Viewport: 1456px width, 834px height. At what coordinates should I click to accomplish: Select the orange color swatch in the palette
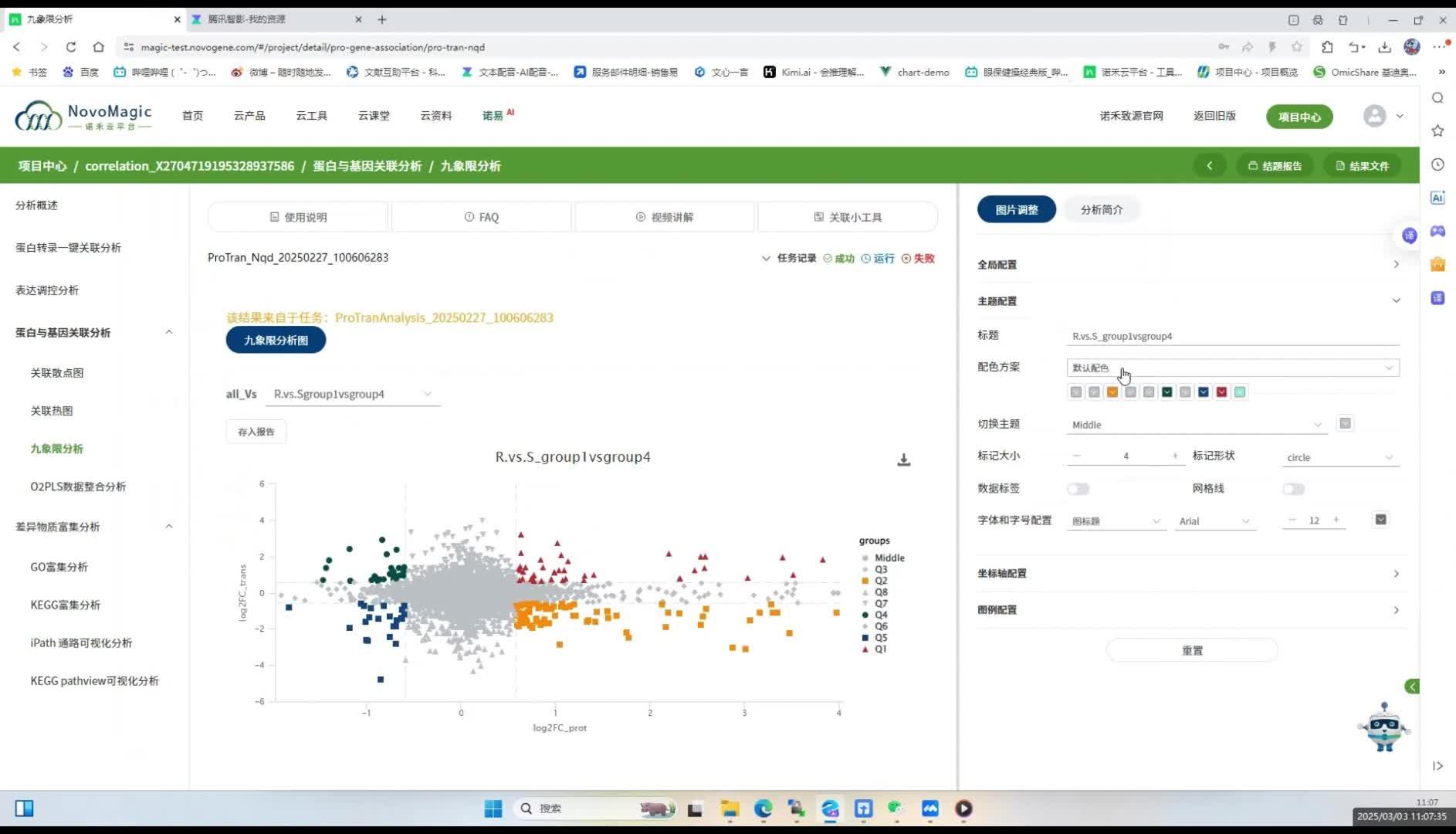coord(1112,392)
